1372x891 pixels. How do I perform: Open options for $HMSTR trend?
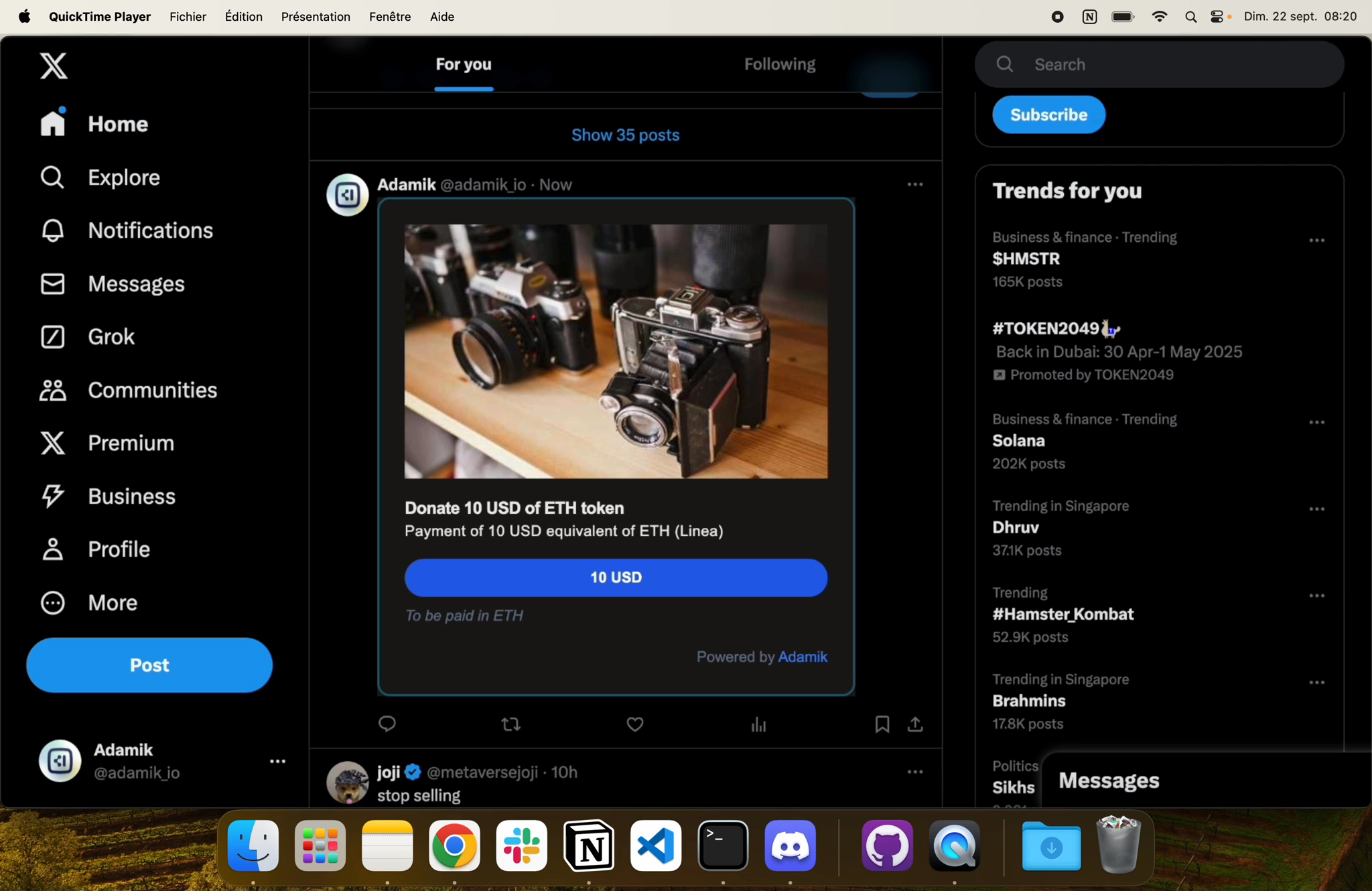point(1317,240)
